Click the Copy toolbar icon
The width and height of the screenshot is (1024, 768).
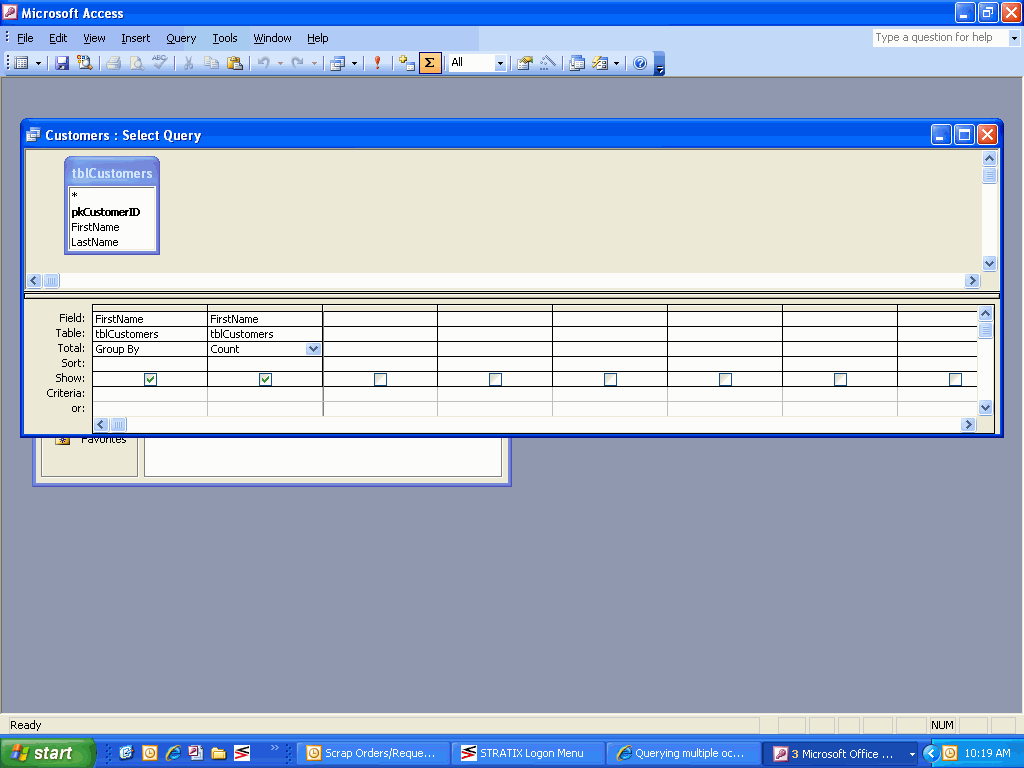(x=211, y=63)
